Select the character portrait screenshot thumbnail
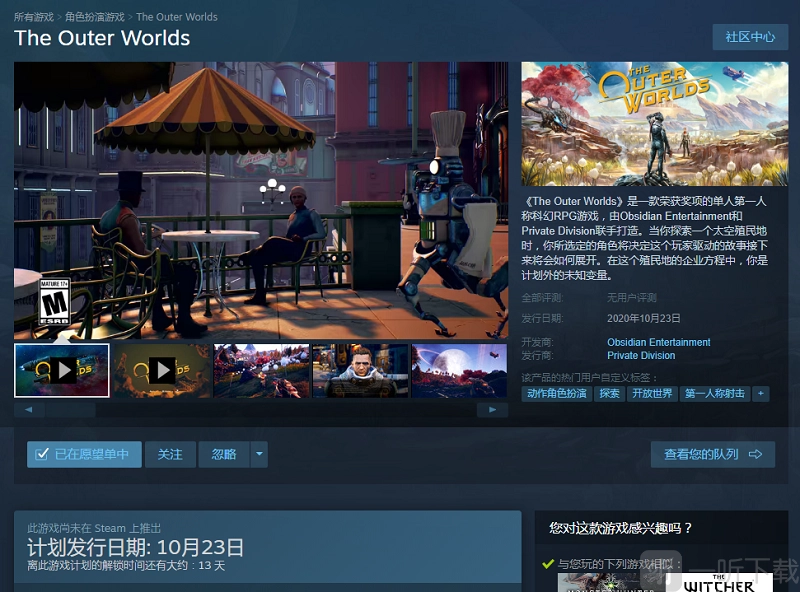Viewport: 800px width, 592px height. (360, 370)
